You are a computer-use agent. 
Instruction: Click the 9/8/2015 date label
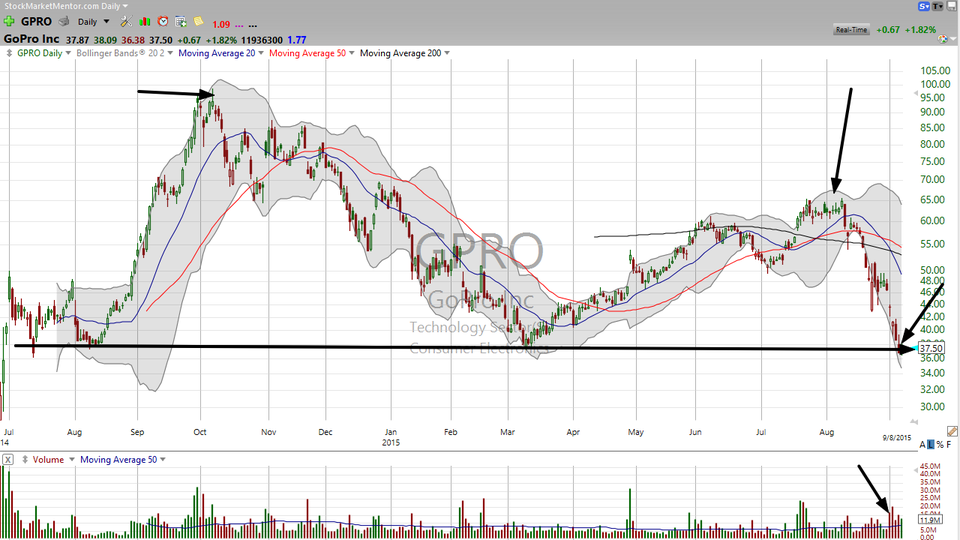[896, 437]
